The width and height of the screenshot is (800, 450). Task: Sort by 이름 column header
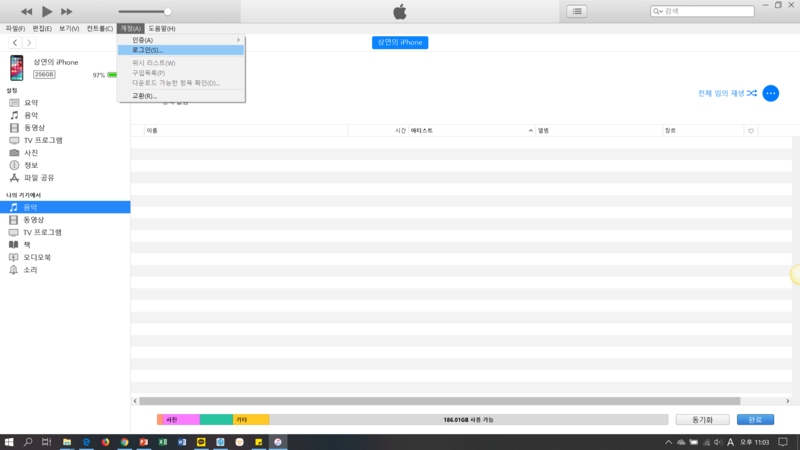tap(246, 131)
